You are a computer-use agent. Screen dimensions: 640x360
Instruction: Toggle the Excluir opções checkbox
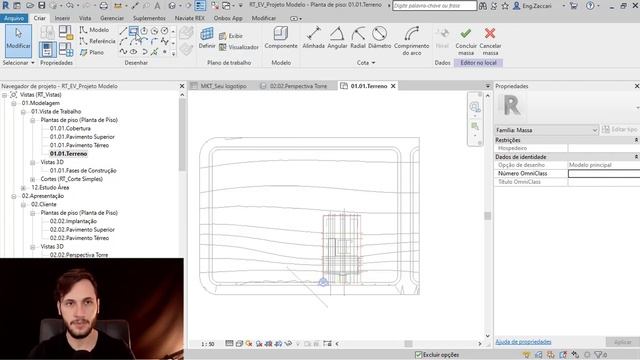[418, 355]
